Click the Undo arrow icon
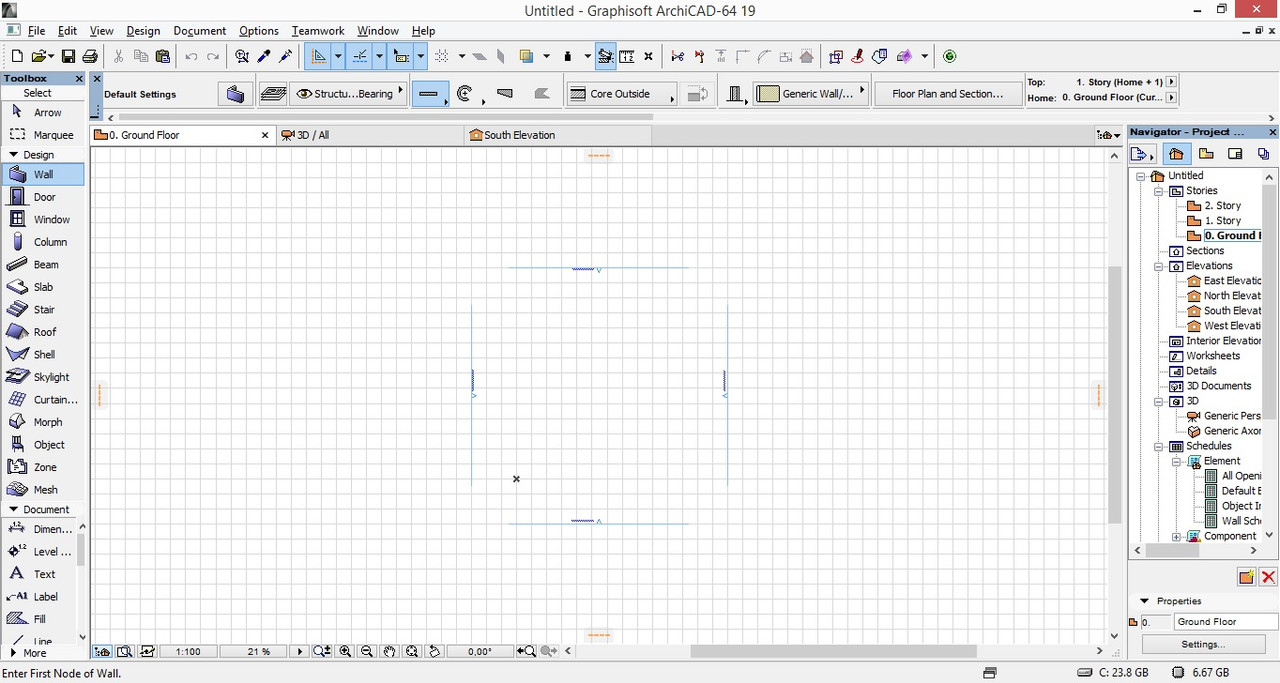Viewport: 1280px width, 683px height. click(191, 57)
